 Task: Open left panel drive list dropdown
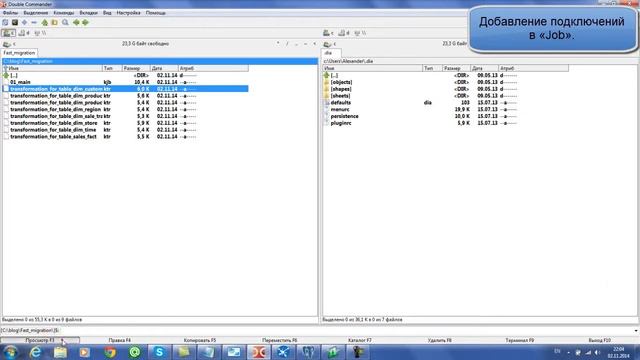[x=9, y=44]
